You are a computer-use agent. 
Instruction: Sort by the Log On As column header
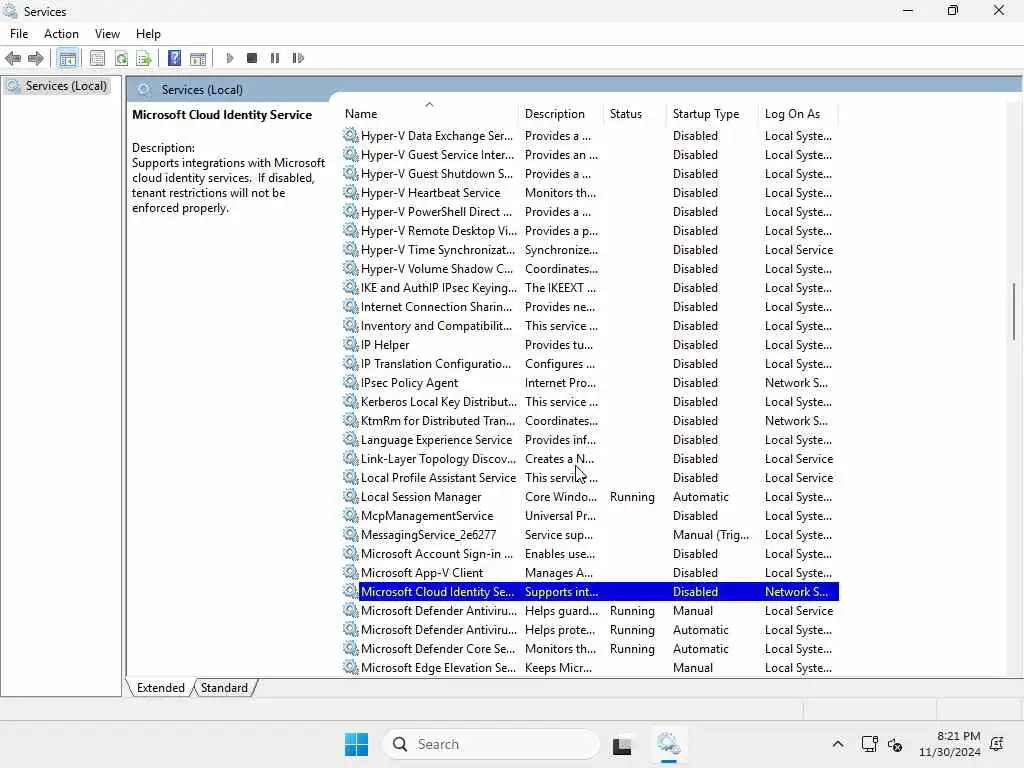tap(799, 114)
